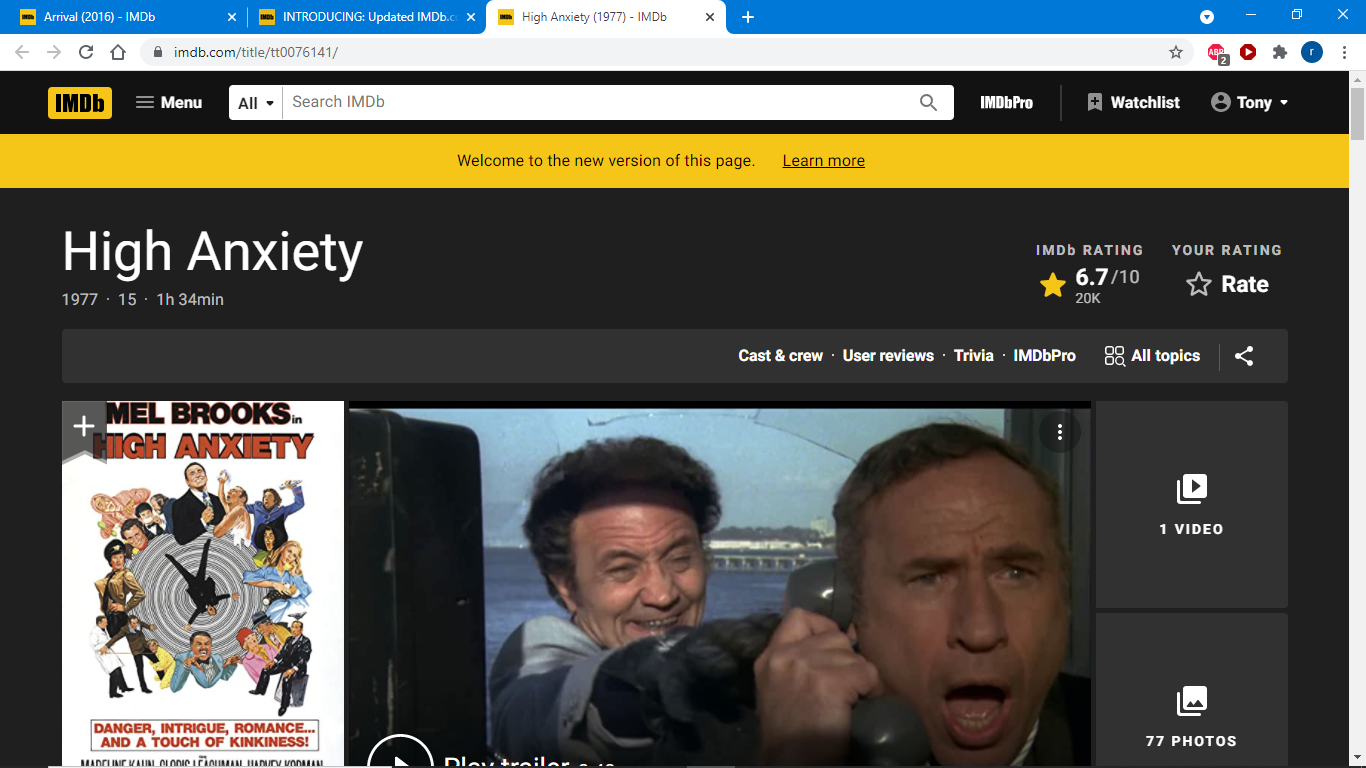Open the IMDbPro logo link in header
The width and height of the screenshot is (1366, 768).
tap(1006, 103)
